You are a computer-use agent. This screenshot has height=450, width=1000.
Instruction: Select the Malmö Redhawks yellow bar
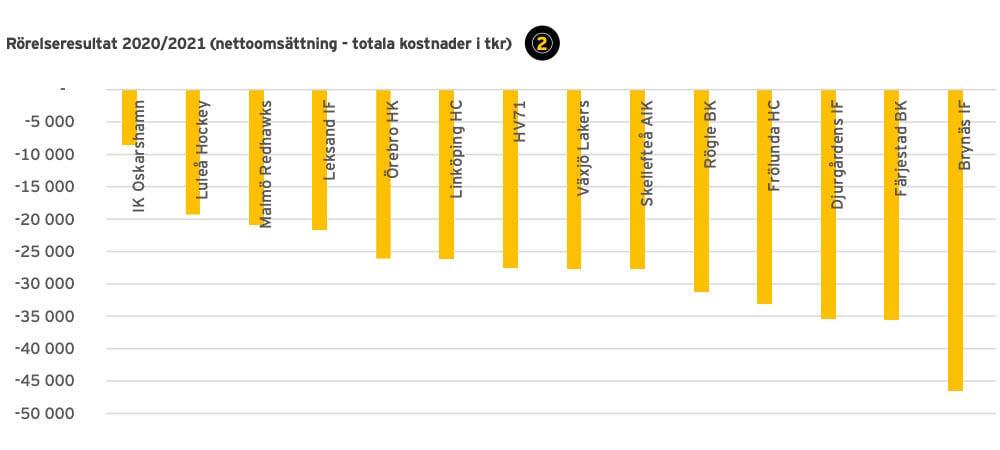256,157
